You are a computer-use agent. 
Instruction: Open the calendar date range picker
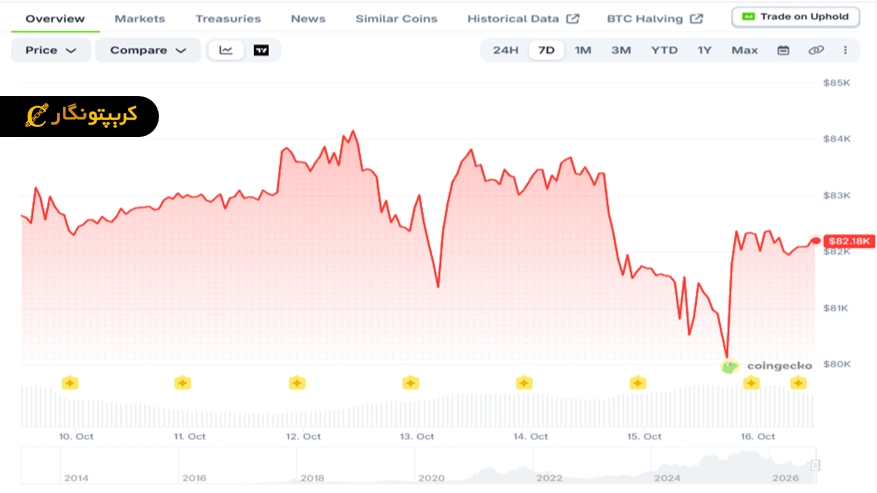[783, 50]
